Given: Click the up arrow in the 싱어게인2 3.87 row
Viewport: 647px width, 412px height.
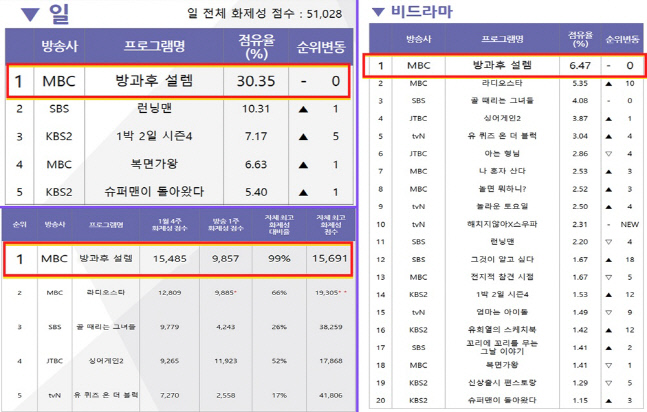Looking at the screenshot, I should [609, 118].
